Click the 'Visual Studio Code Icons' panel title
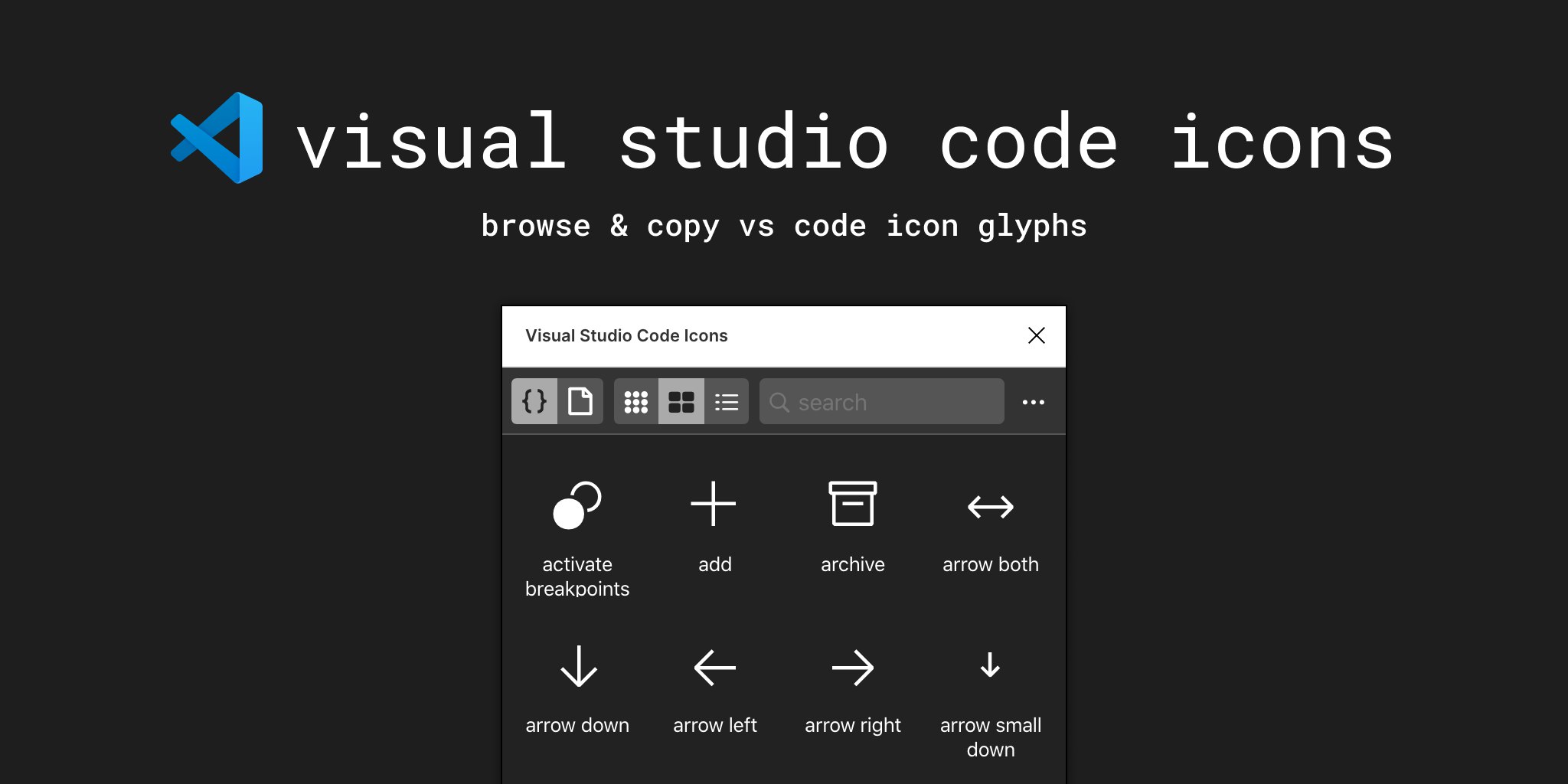The image size is (1568, 784). pos(626,335)
